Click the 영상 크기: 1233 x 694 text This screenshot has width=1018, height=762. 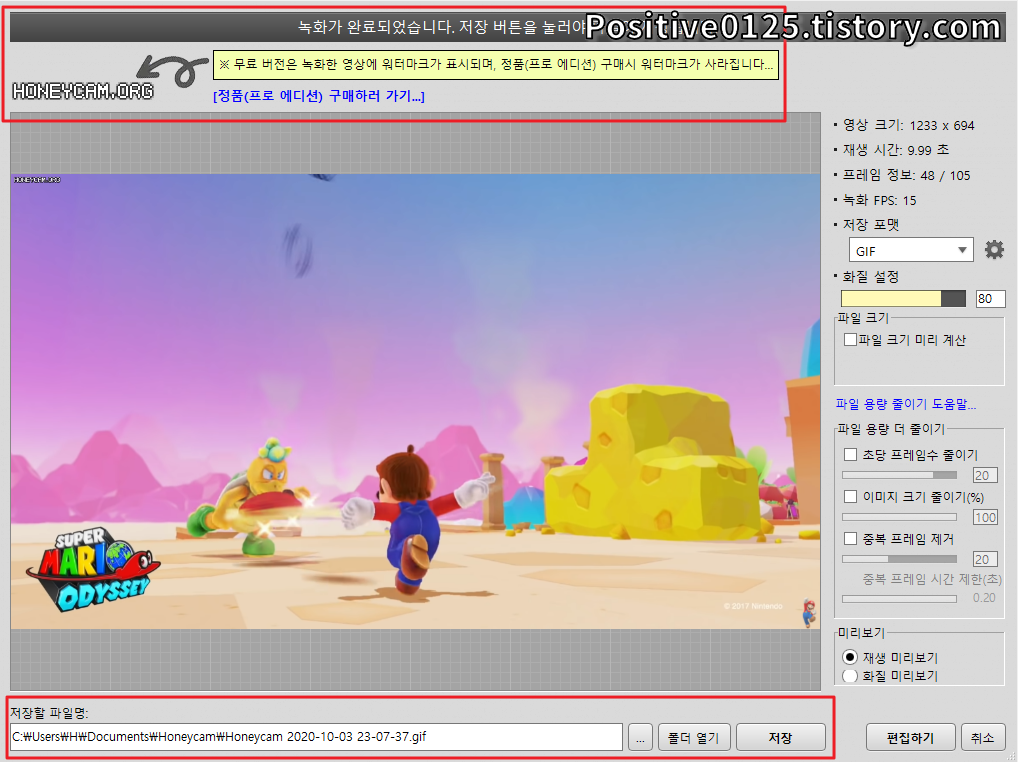tap(908, 125)
